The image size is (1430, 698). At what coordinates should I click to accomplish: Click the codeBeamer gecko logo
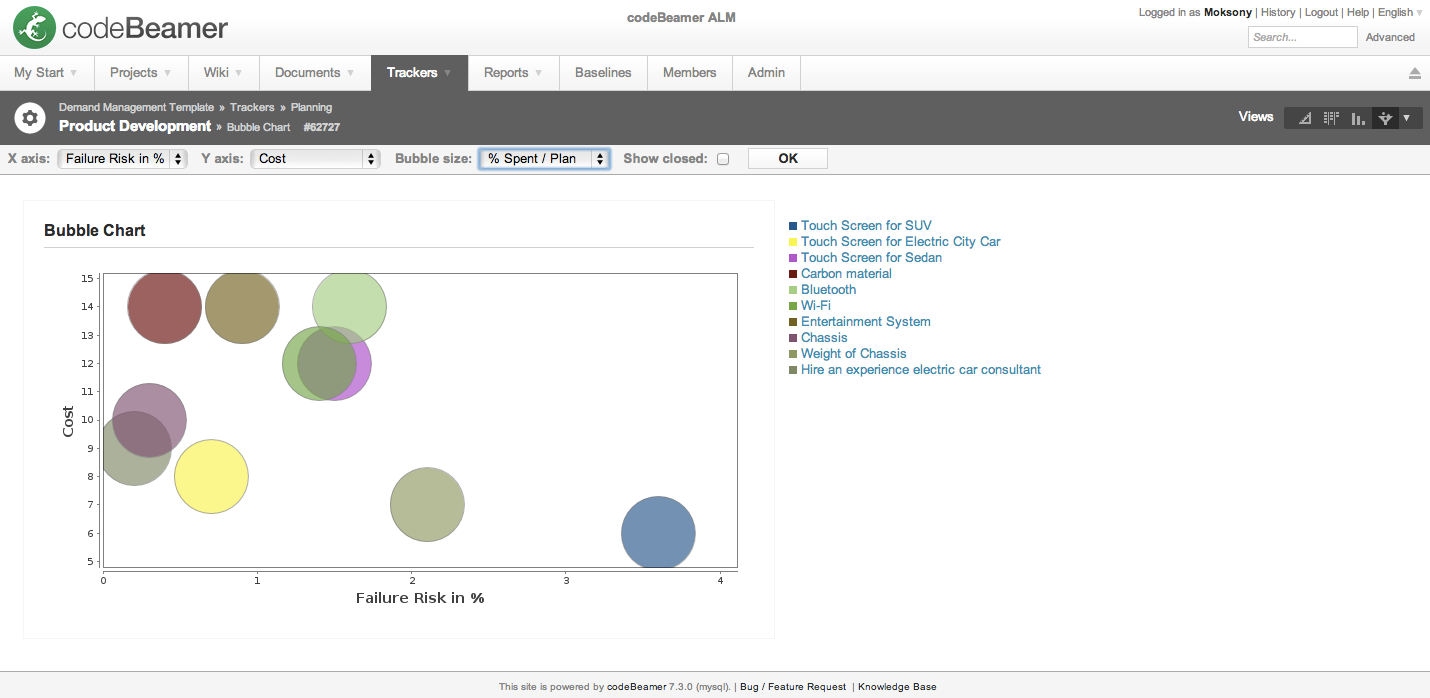coord(33,28)
